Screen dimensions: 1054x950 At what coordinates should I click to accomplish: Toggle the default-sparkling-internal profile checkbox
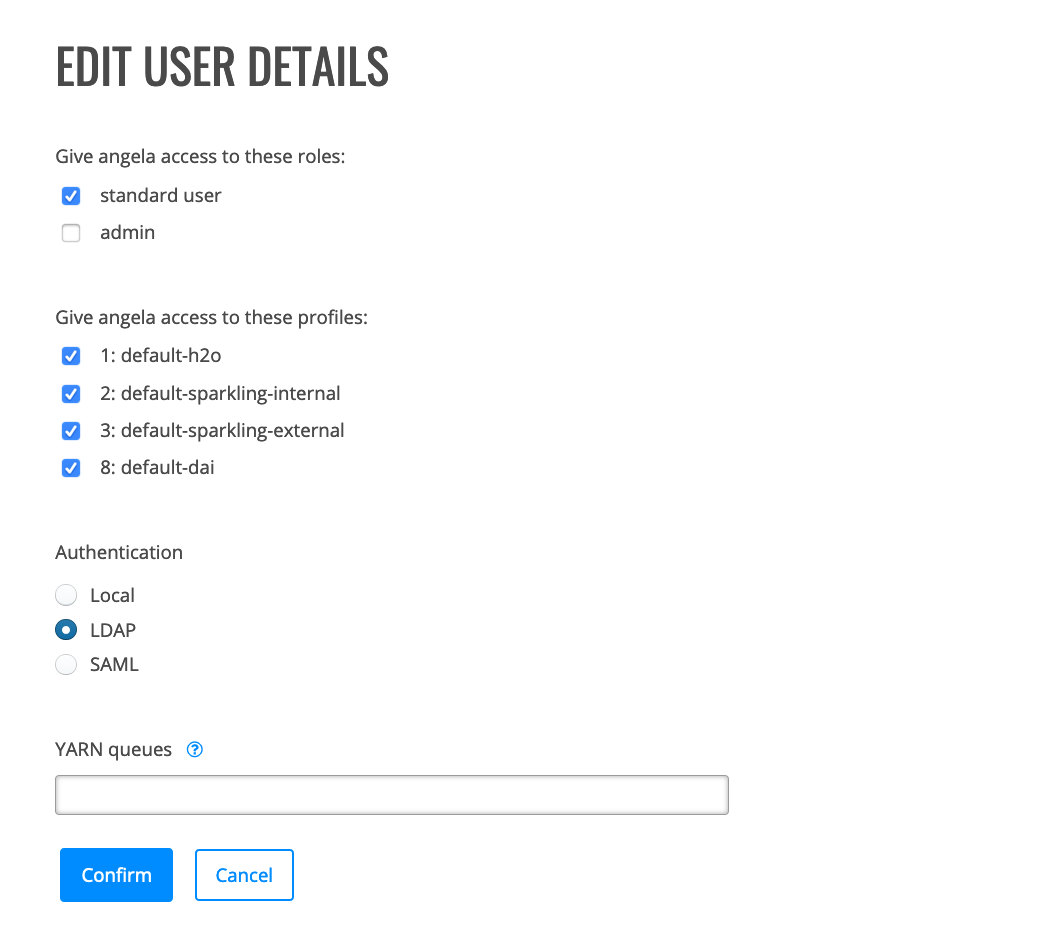[x=71, y=393]
